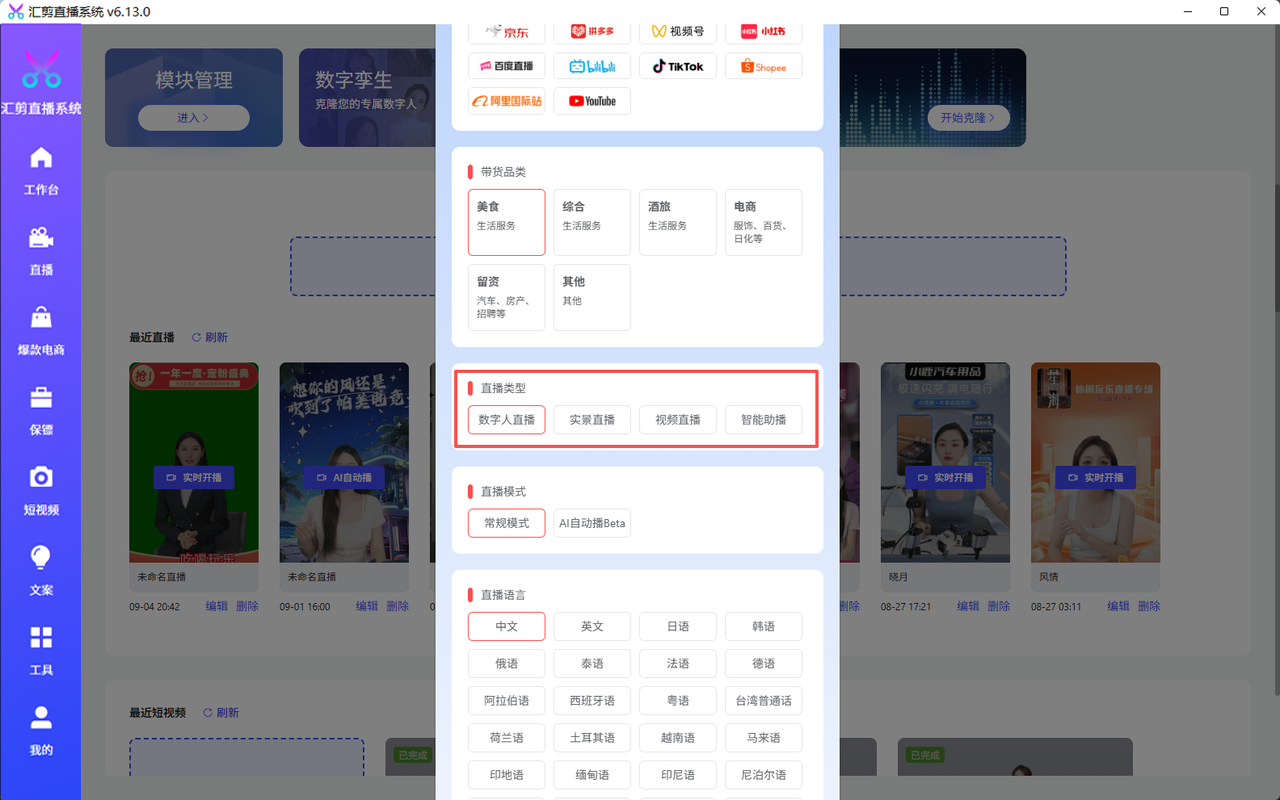1280x800 pixels.
Task: Switch to AI自动播Beta mode
Action: 592,523
